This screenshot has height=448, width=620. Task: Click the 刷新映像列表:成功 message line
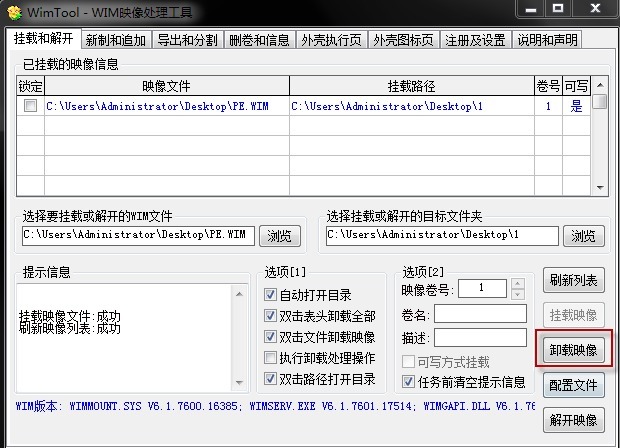[x=70, y=329]
